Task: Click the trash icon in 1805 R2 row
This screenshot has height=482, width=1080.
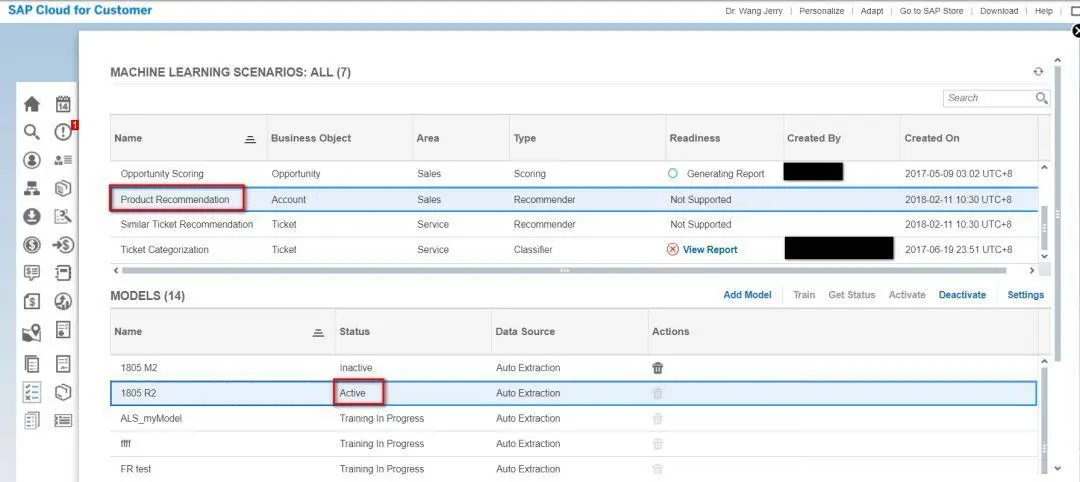Action: [658, 393]
